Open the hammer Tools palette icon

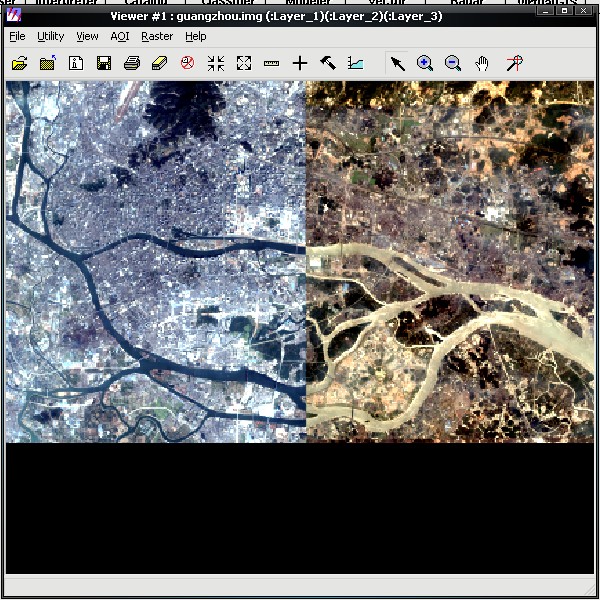328,63
